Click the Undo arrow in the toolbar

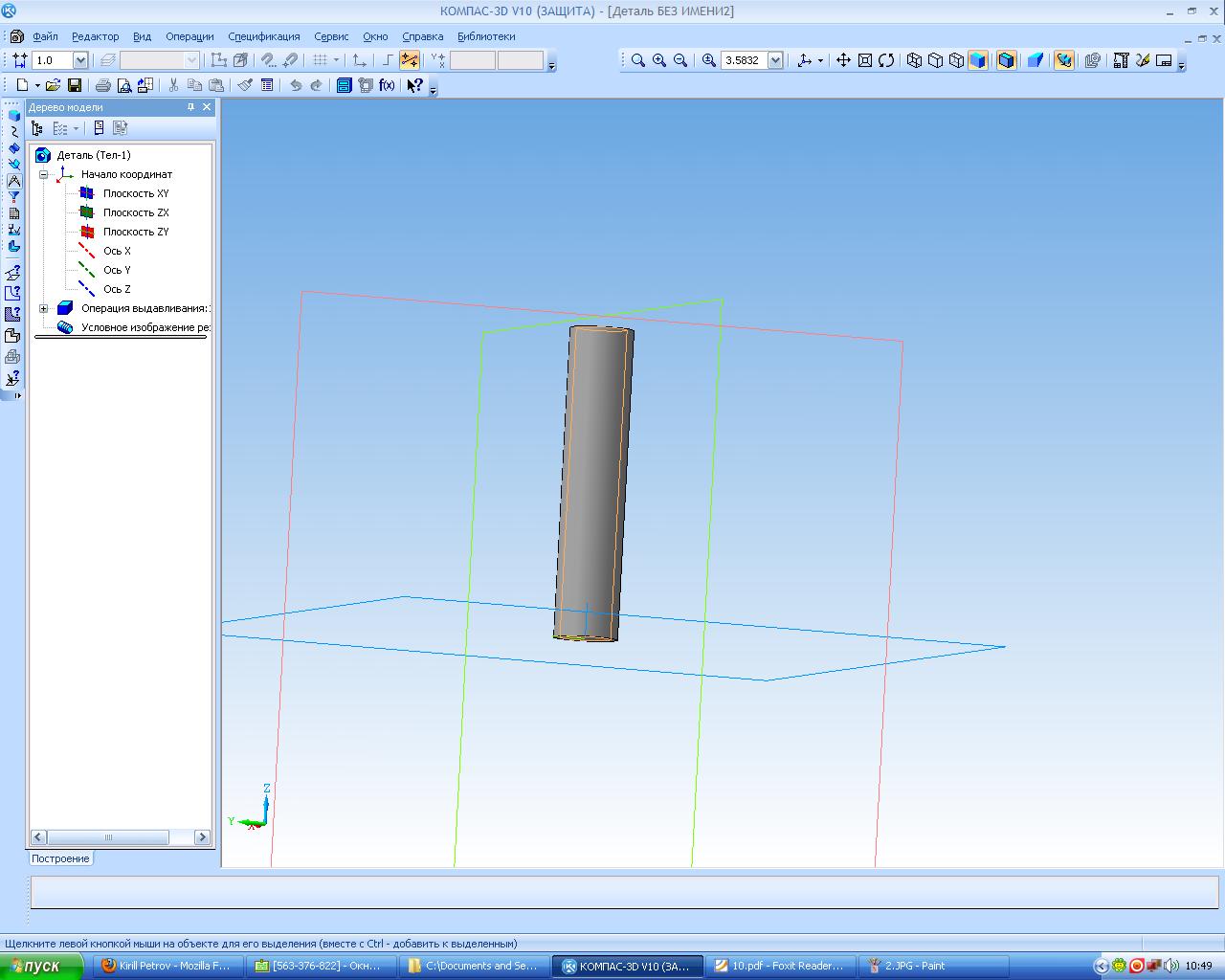click(x=296, y=85)
